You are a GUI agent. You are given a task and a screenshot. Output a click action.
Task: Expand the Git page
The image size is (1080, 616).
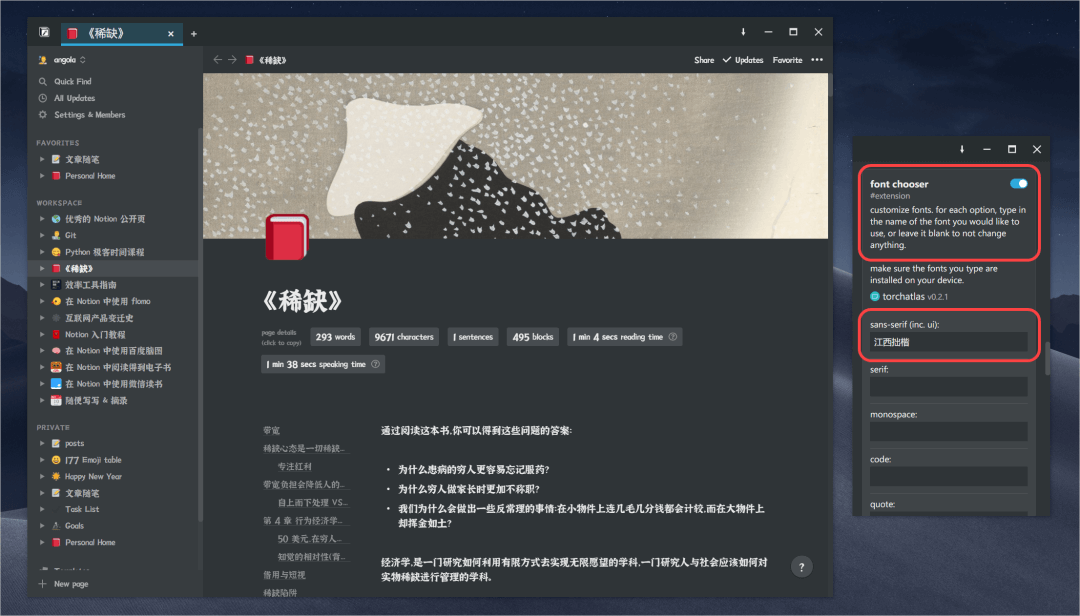(42, 235)
